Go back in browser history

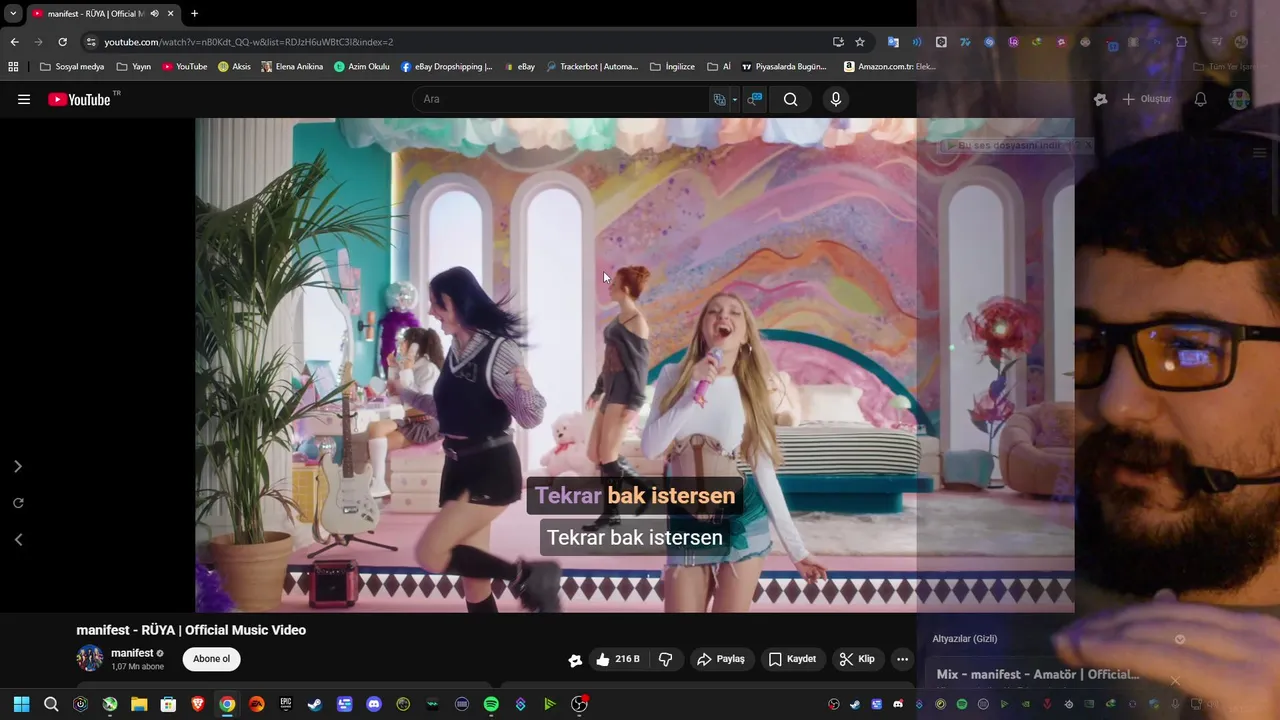14,42
